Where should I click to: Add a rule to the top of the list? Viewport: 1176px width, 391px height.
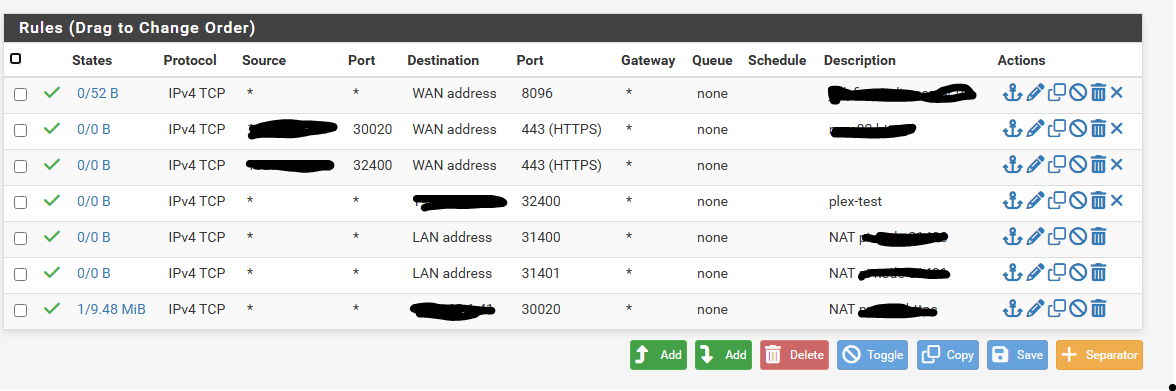[x=658, y=355]
